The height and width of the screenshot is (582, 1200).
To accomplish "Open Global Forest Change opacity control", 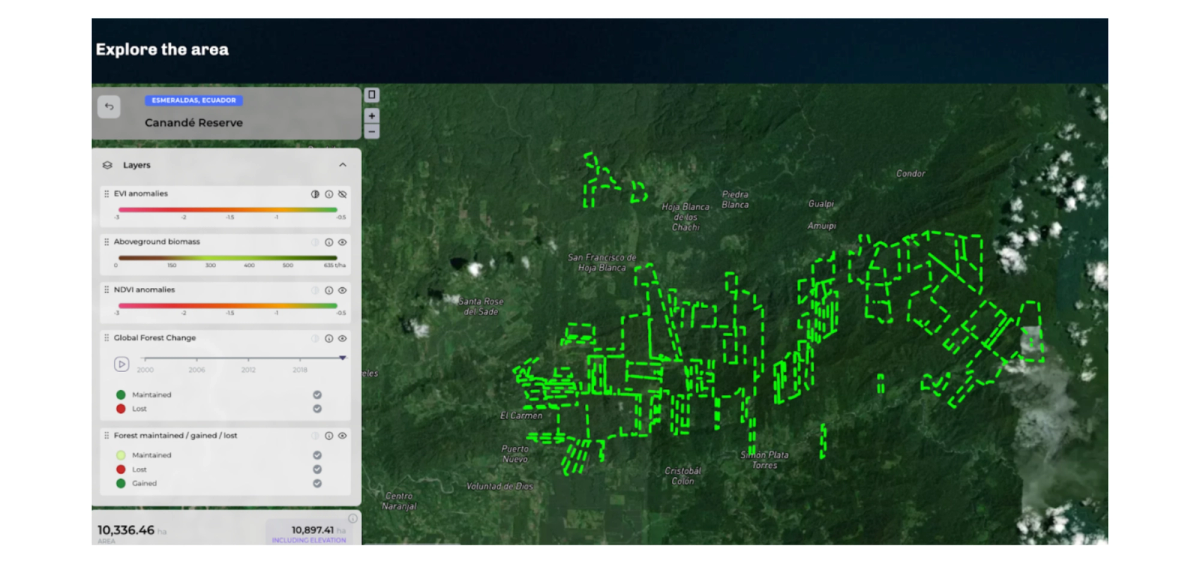I will (315, 338).
